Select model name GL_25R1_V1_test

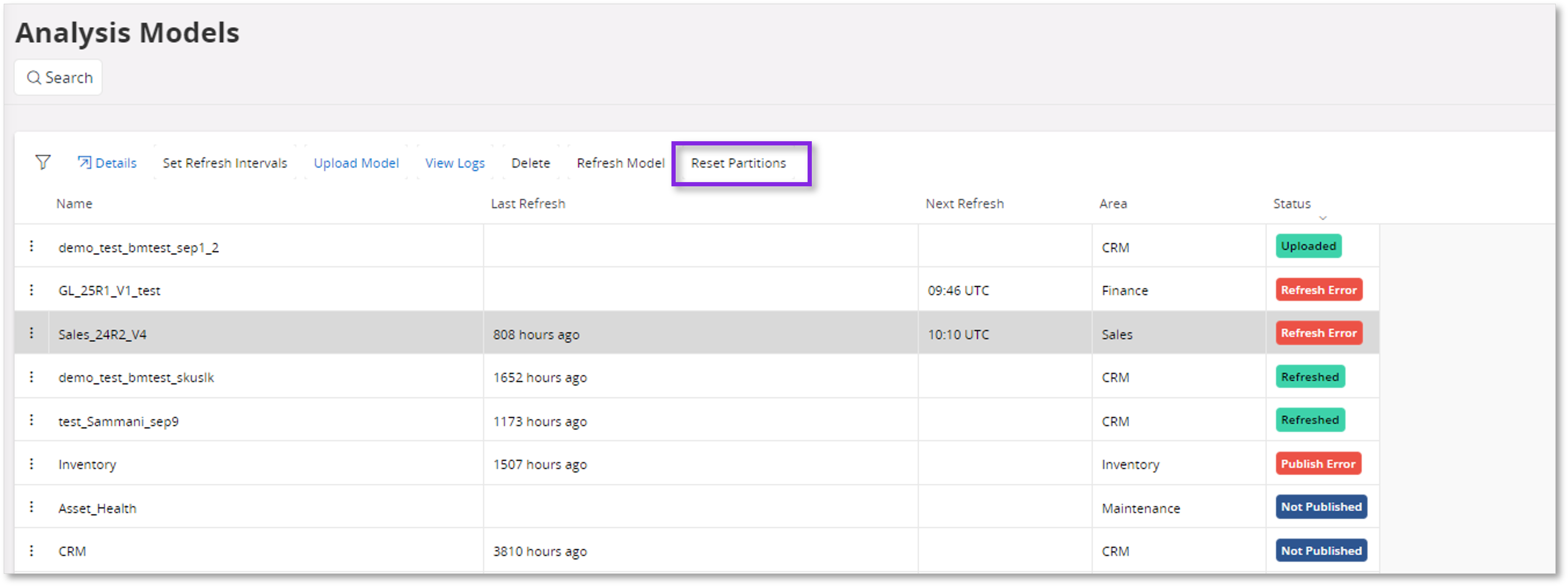pyautogui.click(x=109, y=291)
